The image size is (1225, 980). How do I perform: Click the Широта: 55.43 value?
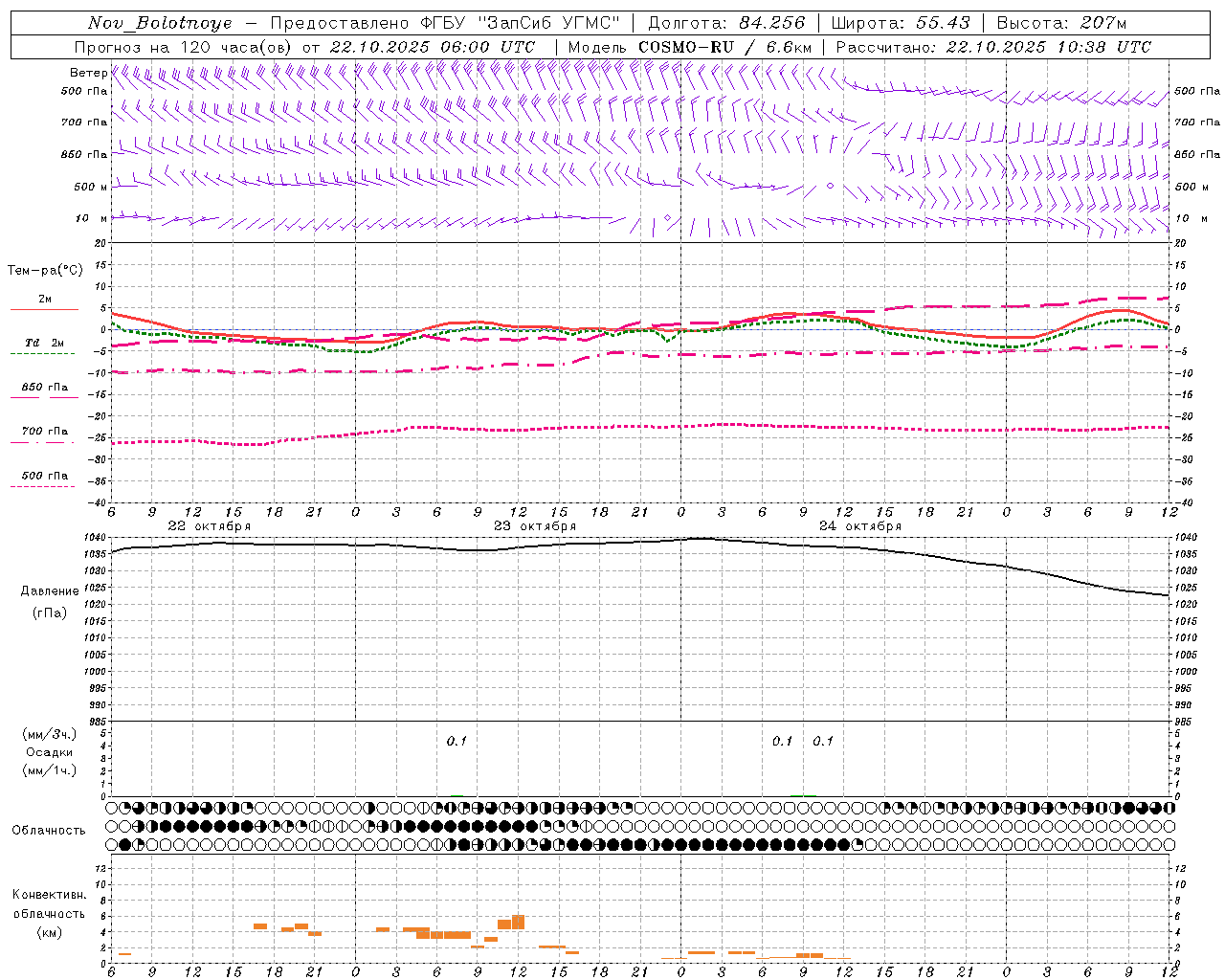(901, 23)
